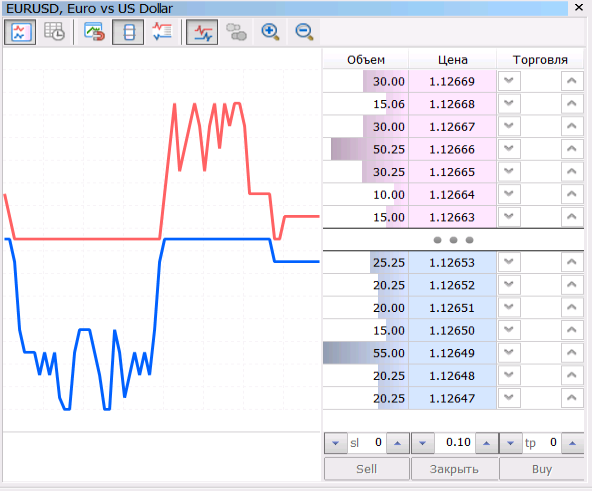
Task: Click down chevron in the 1.12650 row
Action: pos(509,330)
